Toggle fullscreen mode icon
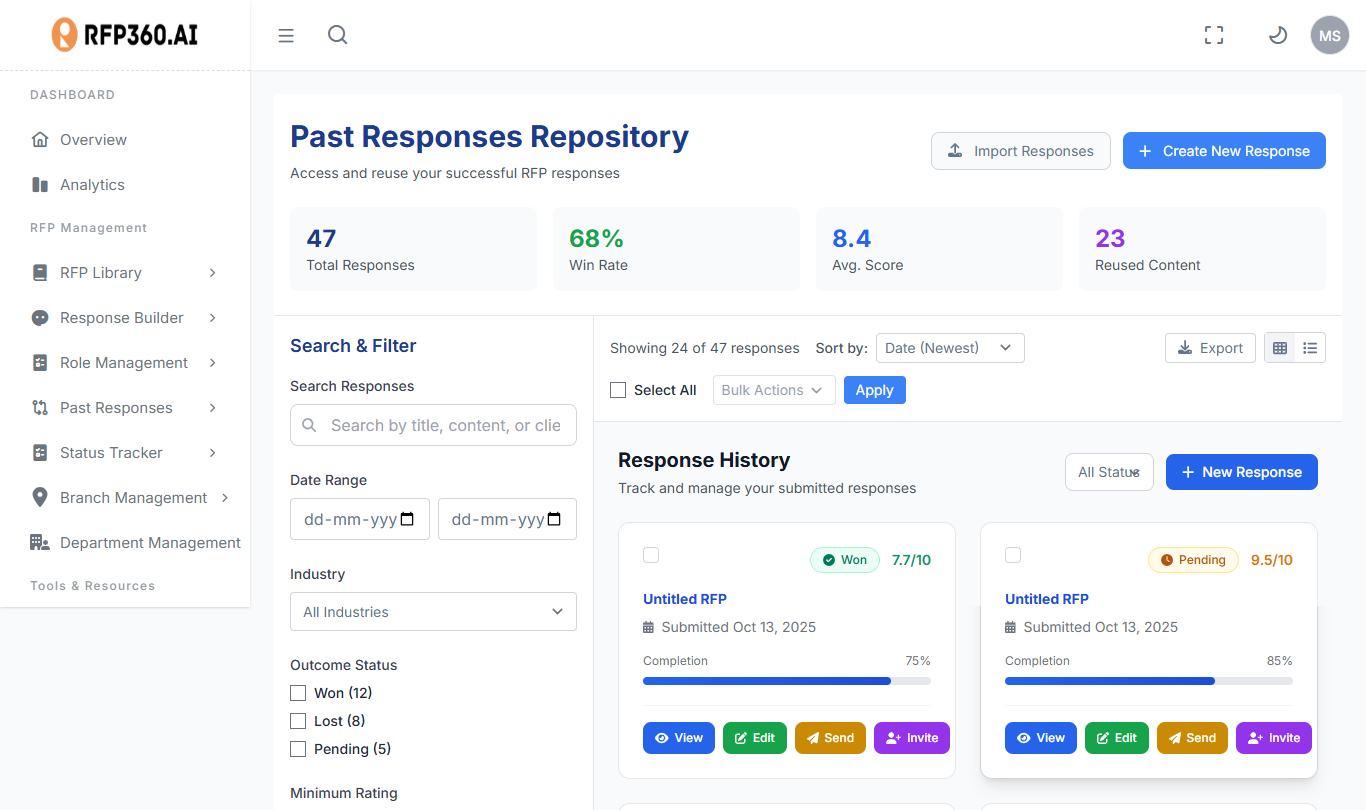1366x810 pixels. (1214, 36)
